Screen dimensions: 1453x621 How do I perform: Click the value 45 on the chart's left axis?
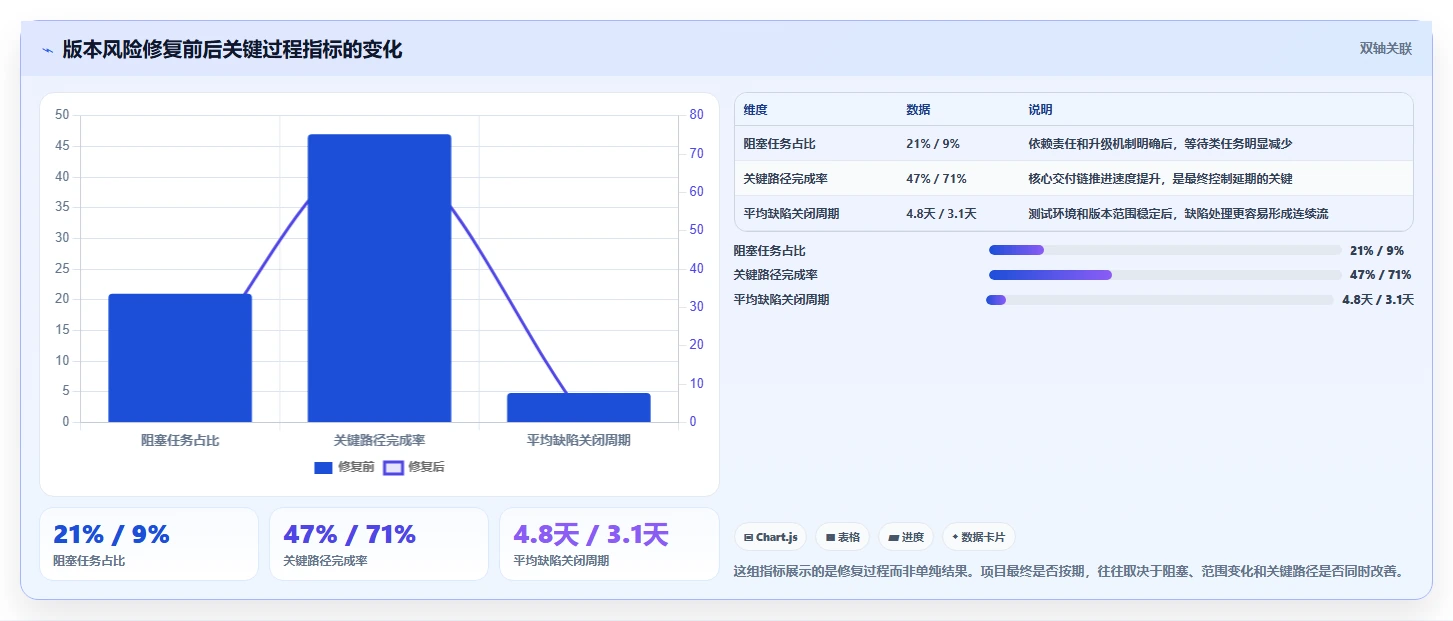62,146
